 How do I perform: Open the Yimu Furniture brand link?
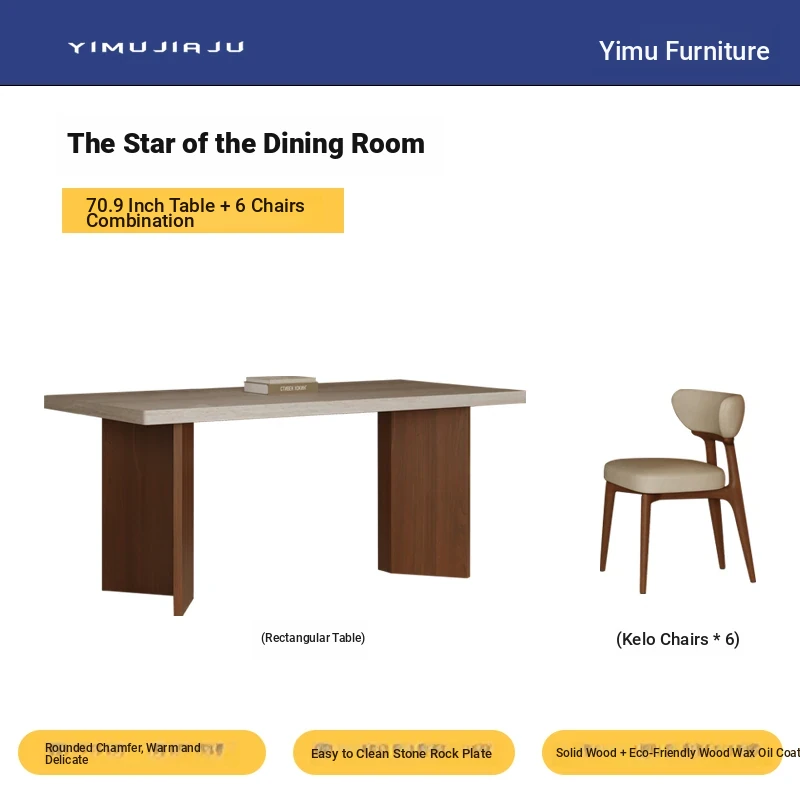pos(684,51)
